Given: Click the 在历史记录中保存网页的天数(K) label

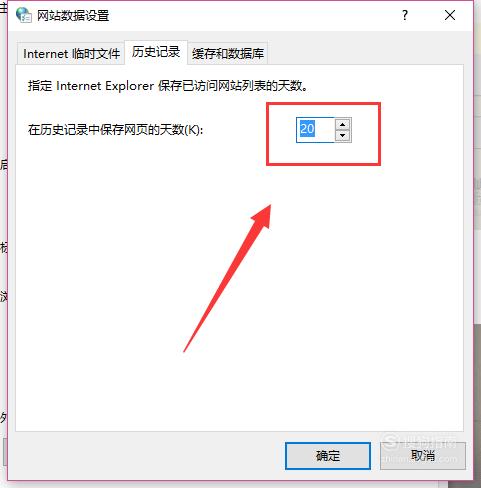Looking at the screenshot, I should (x=116, y=130).
